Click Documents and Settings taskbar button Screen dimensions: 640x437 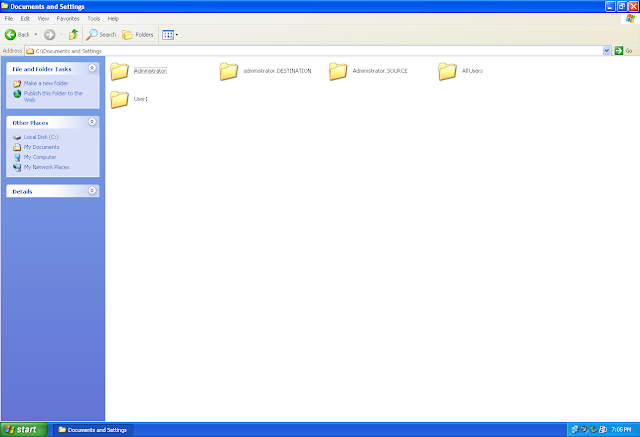93,430
